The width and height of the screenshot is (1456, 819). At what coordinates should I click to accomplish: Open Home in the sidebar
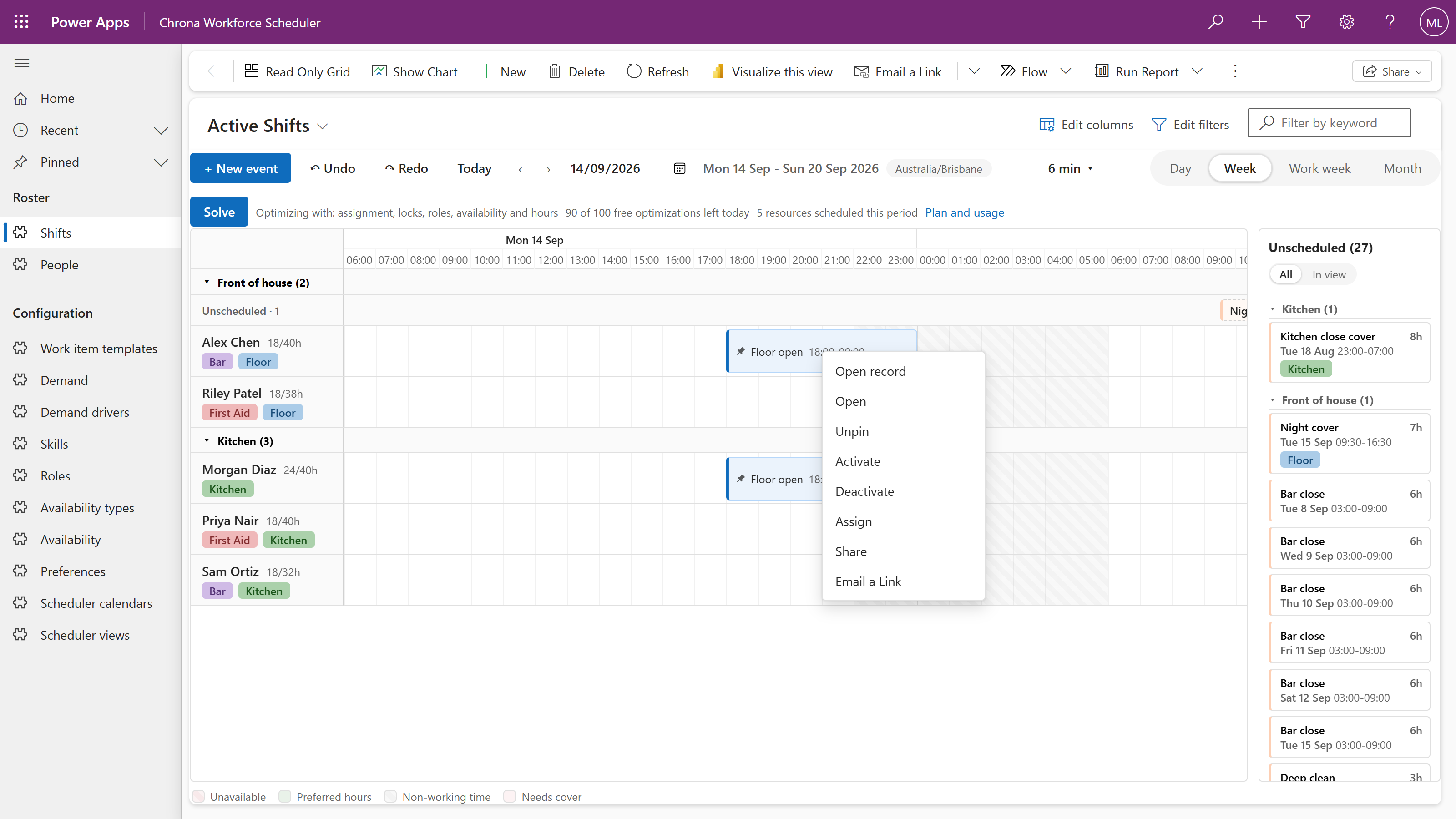[91, 98]
